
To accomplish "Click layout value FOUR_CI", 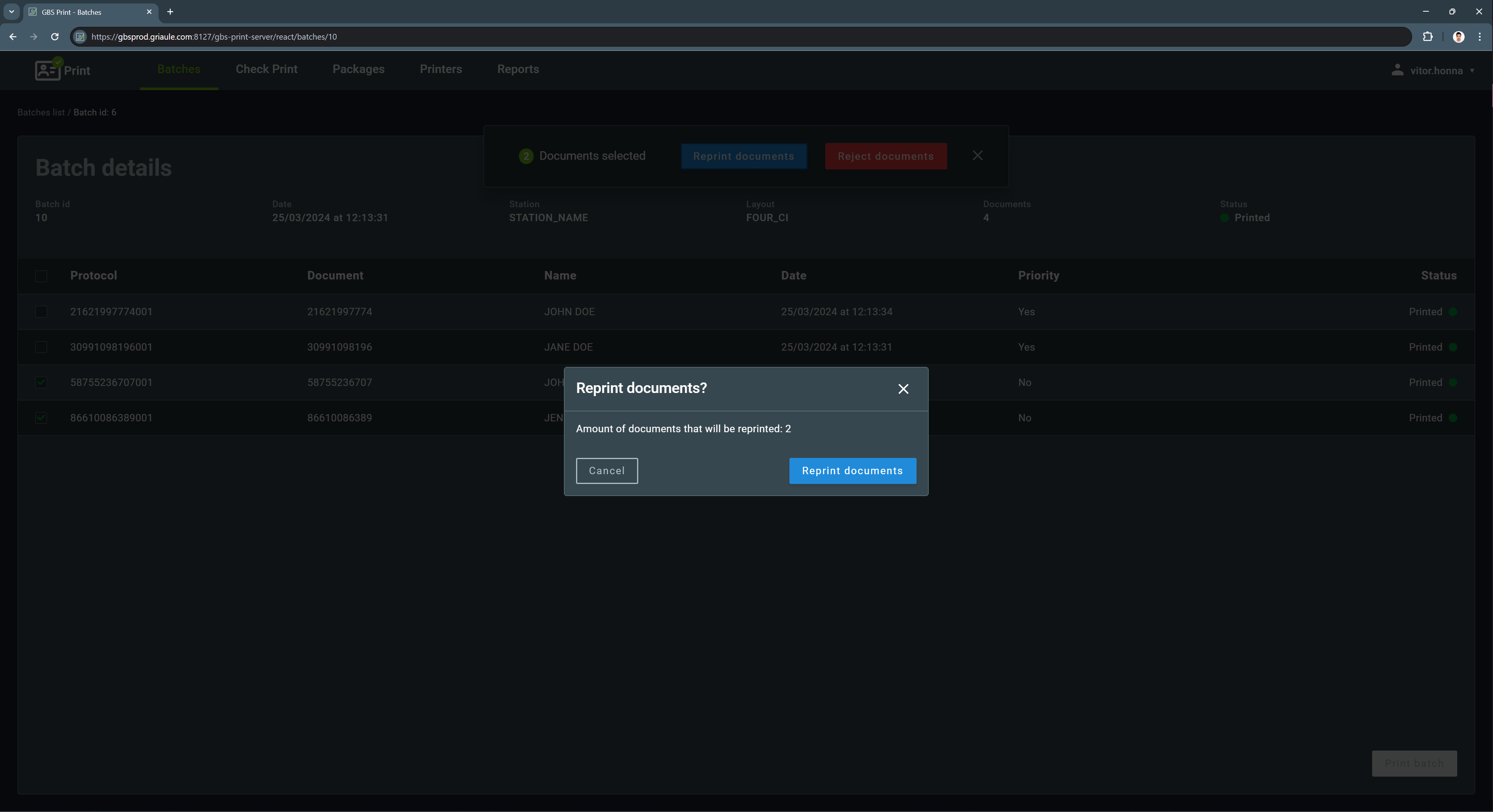I will tap(767, 218).
